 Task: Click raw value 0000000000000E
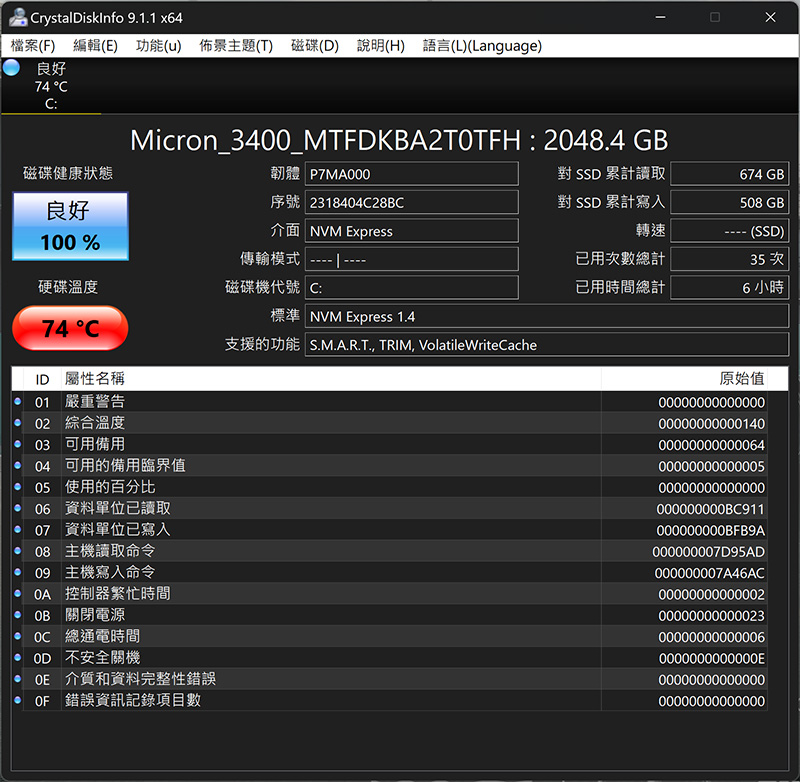(711, 659)
